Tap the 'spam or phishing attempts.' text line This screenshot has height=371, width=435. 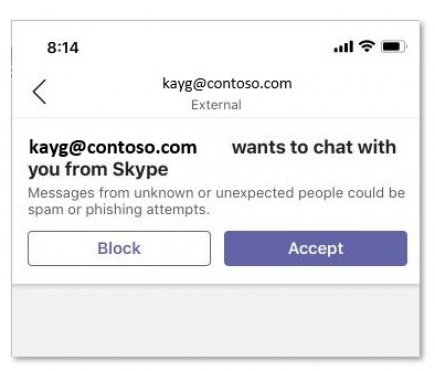pos(119,210)
